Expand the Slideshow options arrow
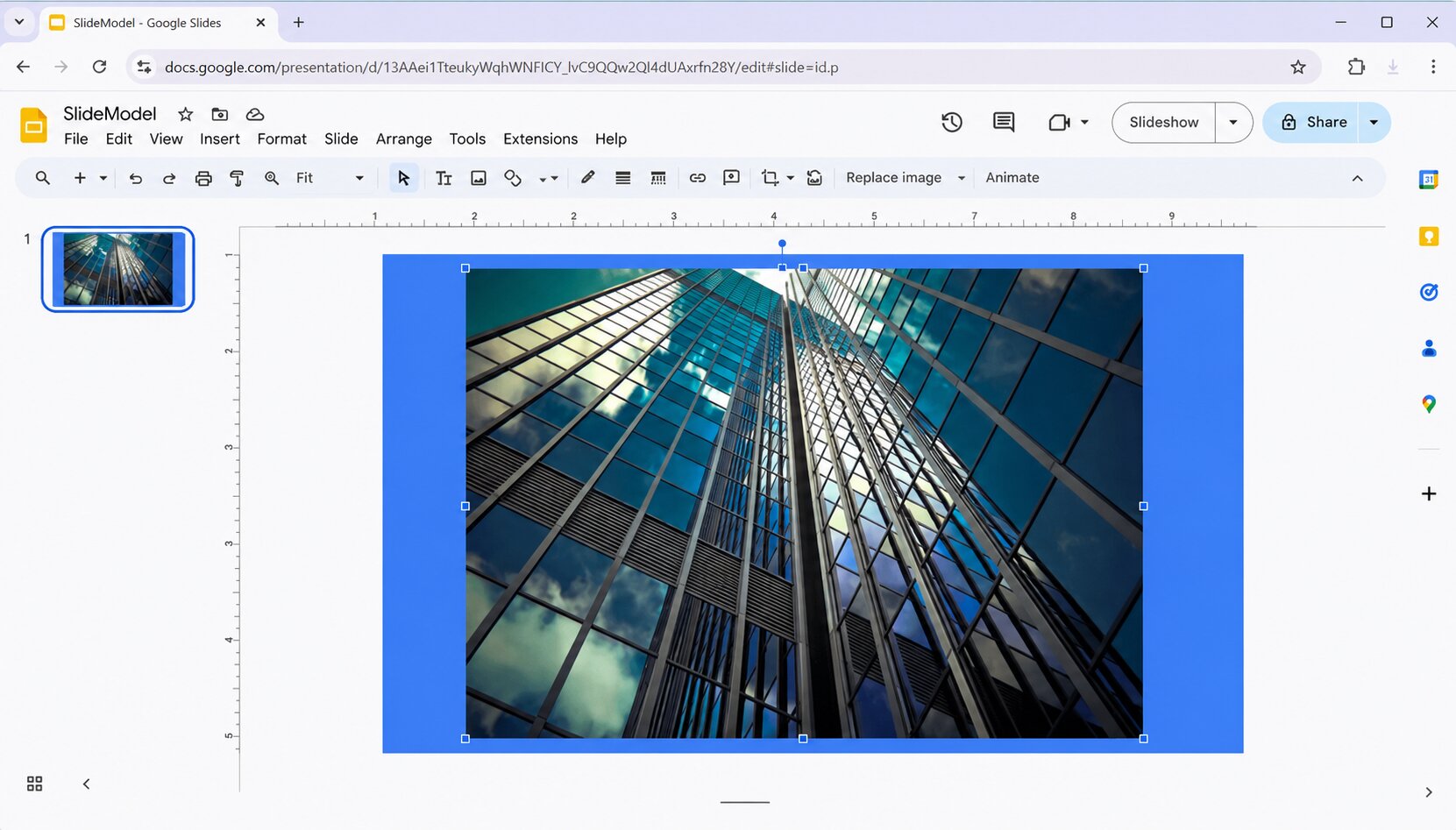1456x830 pixels. point(1233,123)
